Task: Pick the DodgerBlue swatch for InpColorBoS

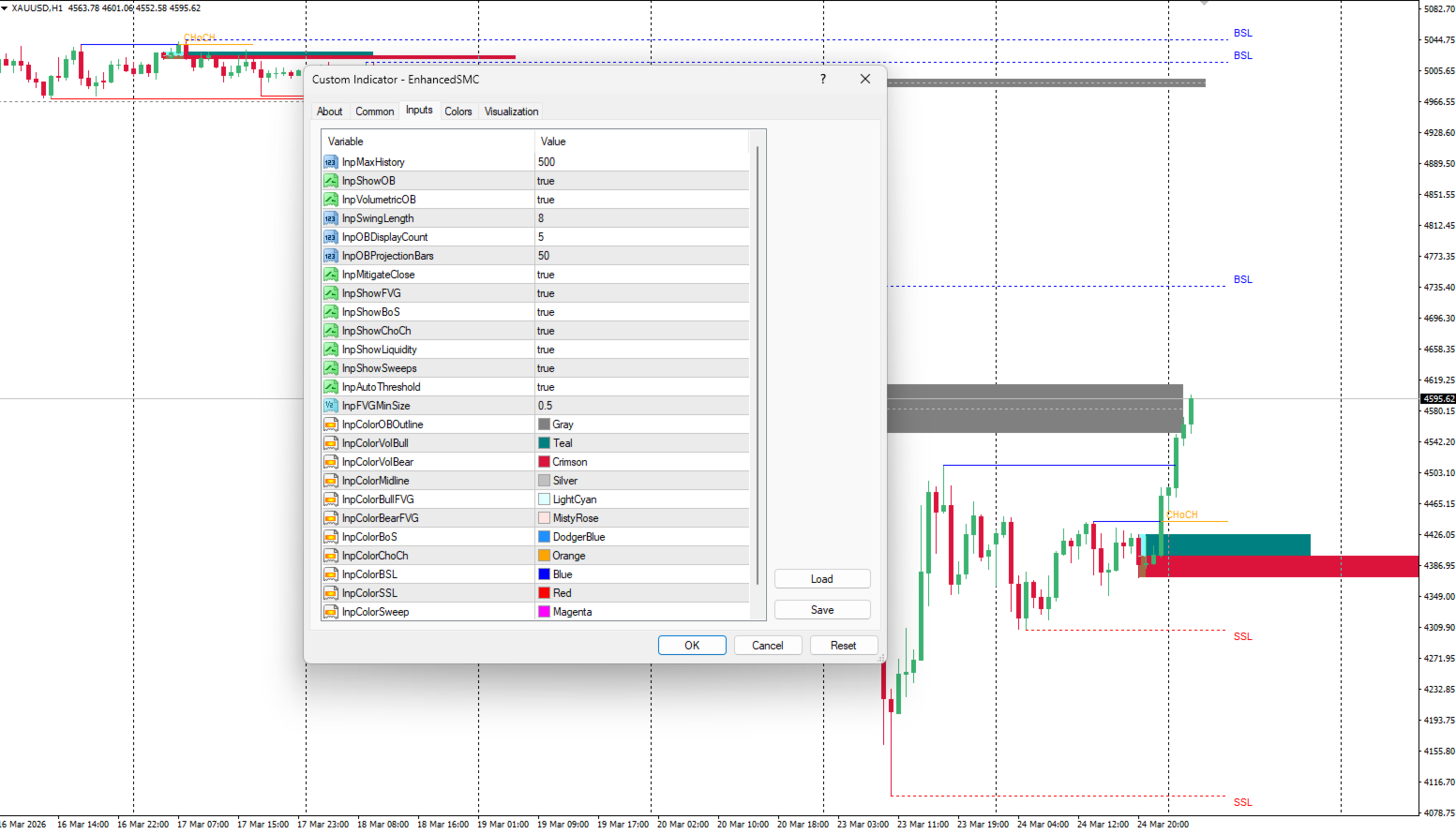Action: [545, 537]
